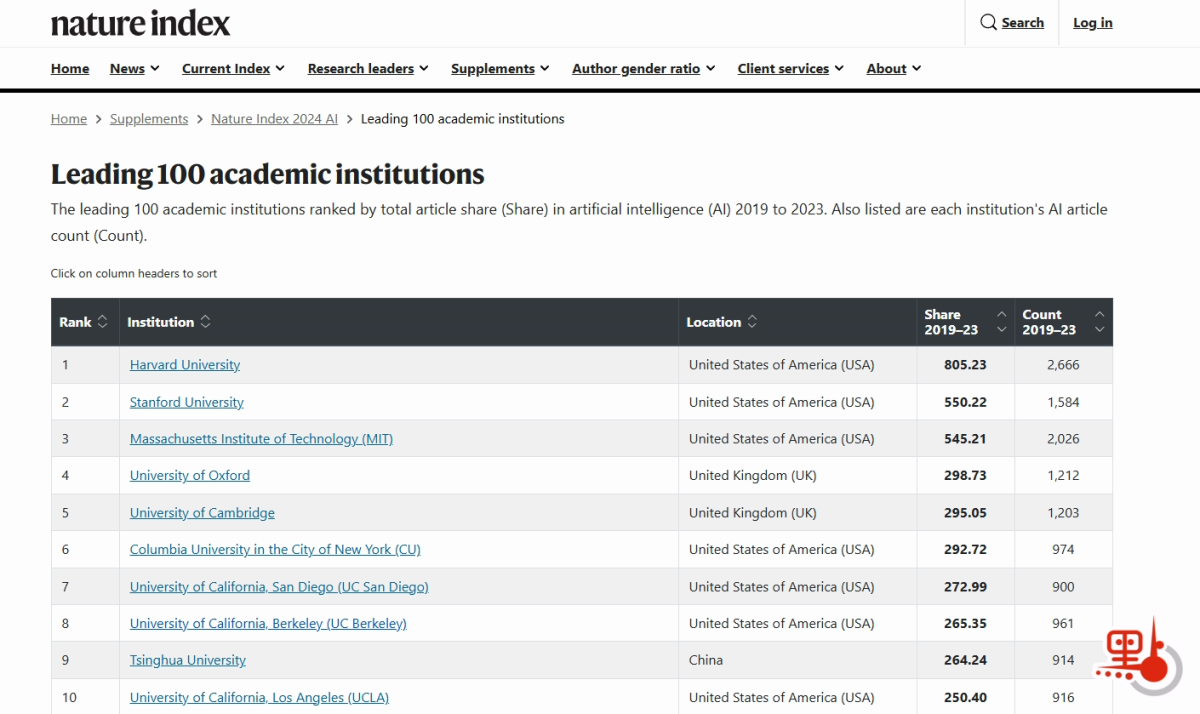Open the University of Oxford link

190,476
